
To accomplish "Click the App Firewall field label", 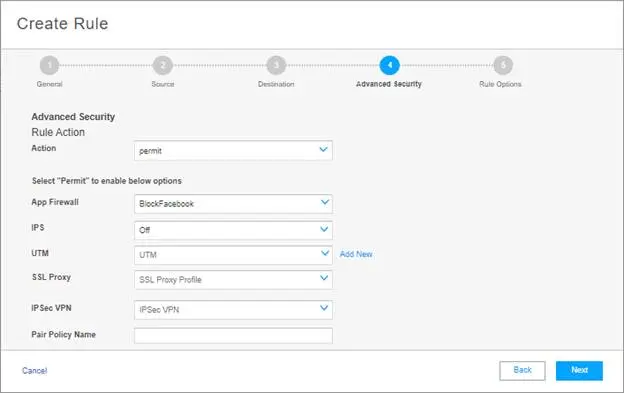I will [55, 202].
